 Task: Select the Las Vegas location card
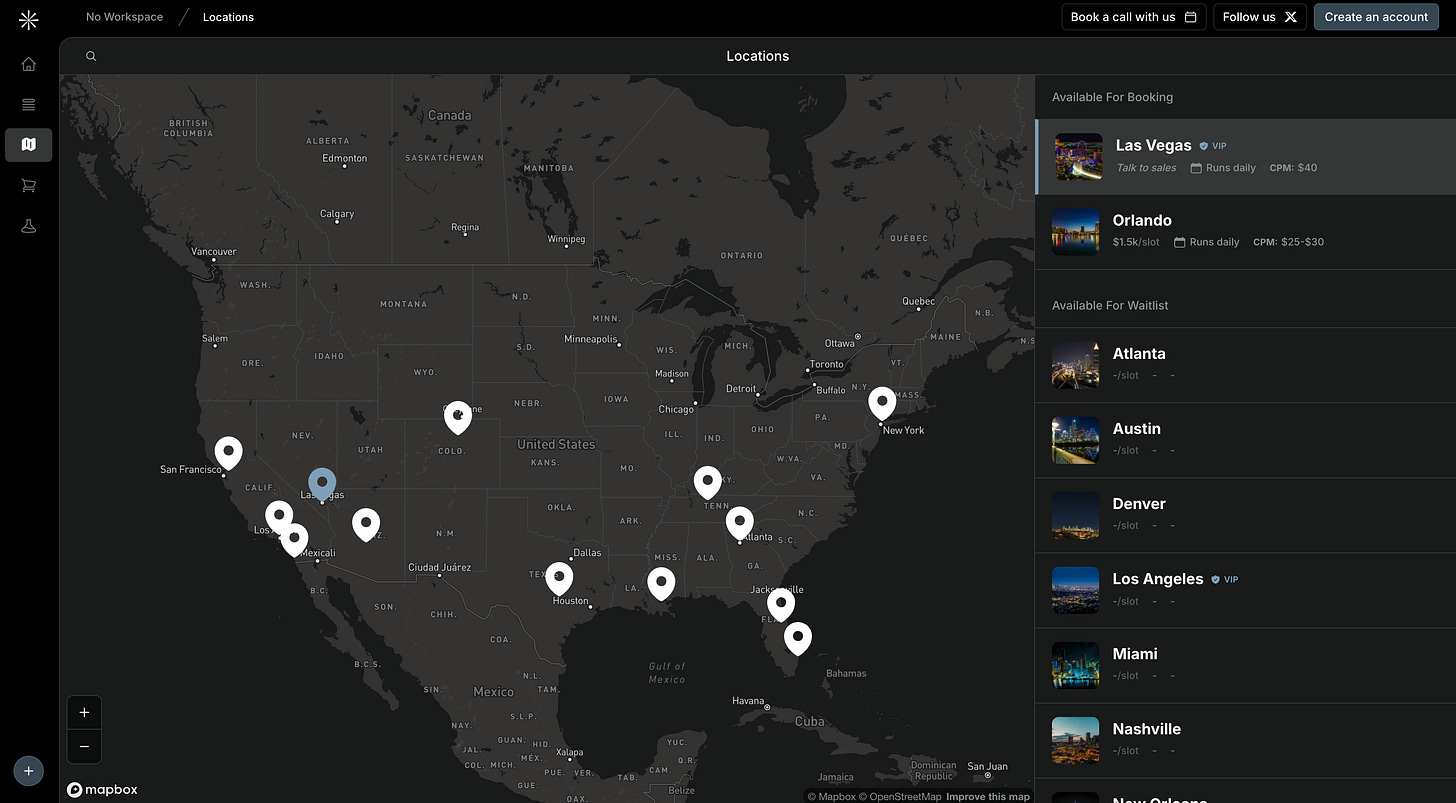(x=1245, y=157)
